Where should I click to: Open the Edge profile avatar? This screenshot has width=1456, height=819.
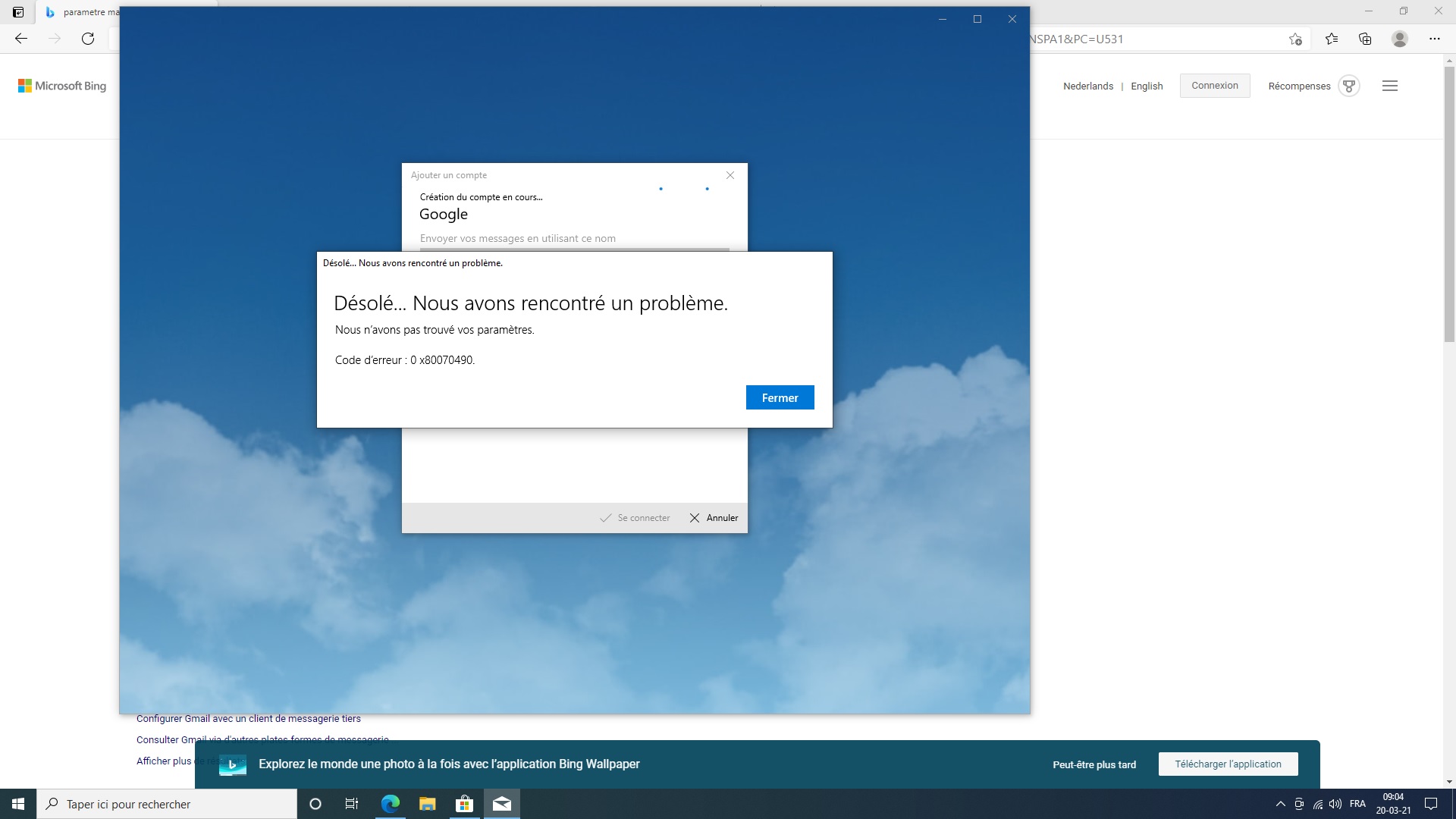(x=1400, y=39)
